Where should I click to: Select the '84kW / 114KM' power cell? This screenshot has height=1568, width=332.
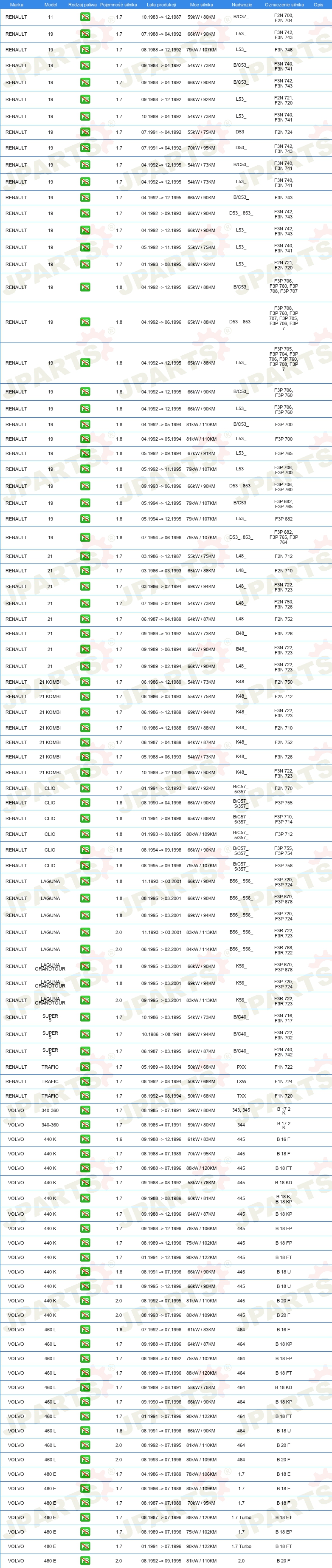pyautogui.click(x=201, y=950)
